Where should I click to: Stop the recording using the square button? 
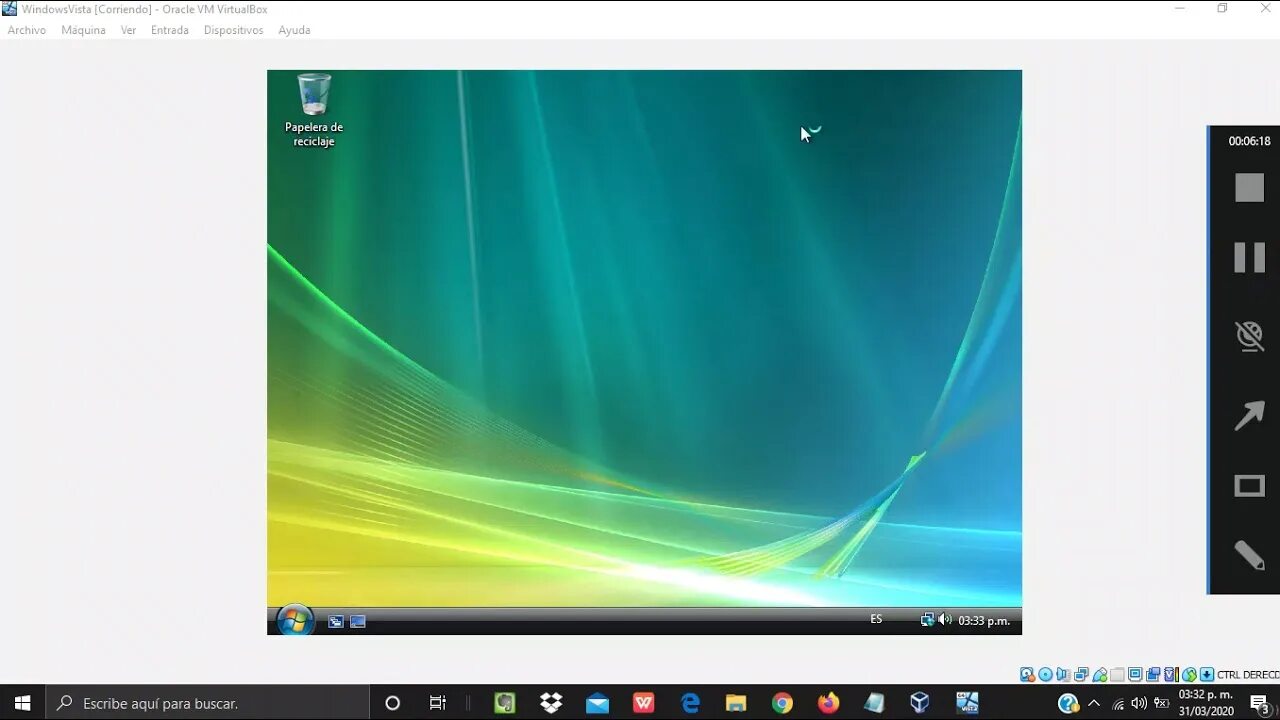1249,187
